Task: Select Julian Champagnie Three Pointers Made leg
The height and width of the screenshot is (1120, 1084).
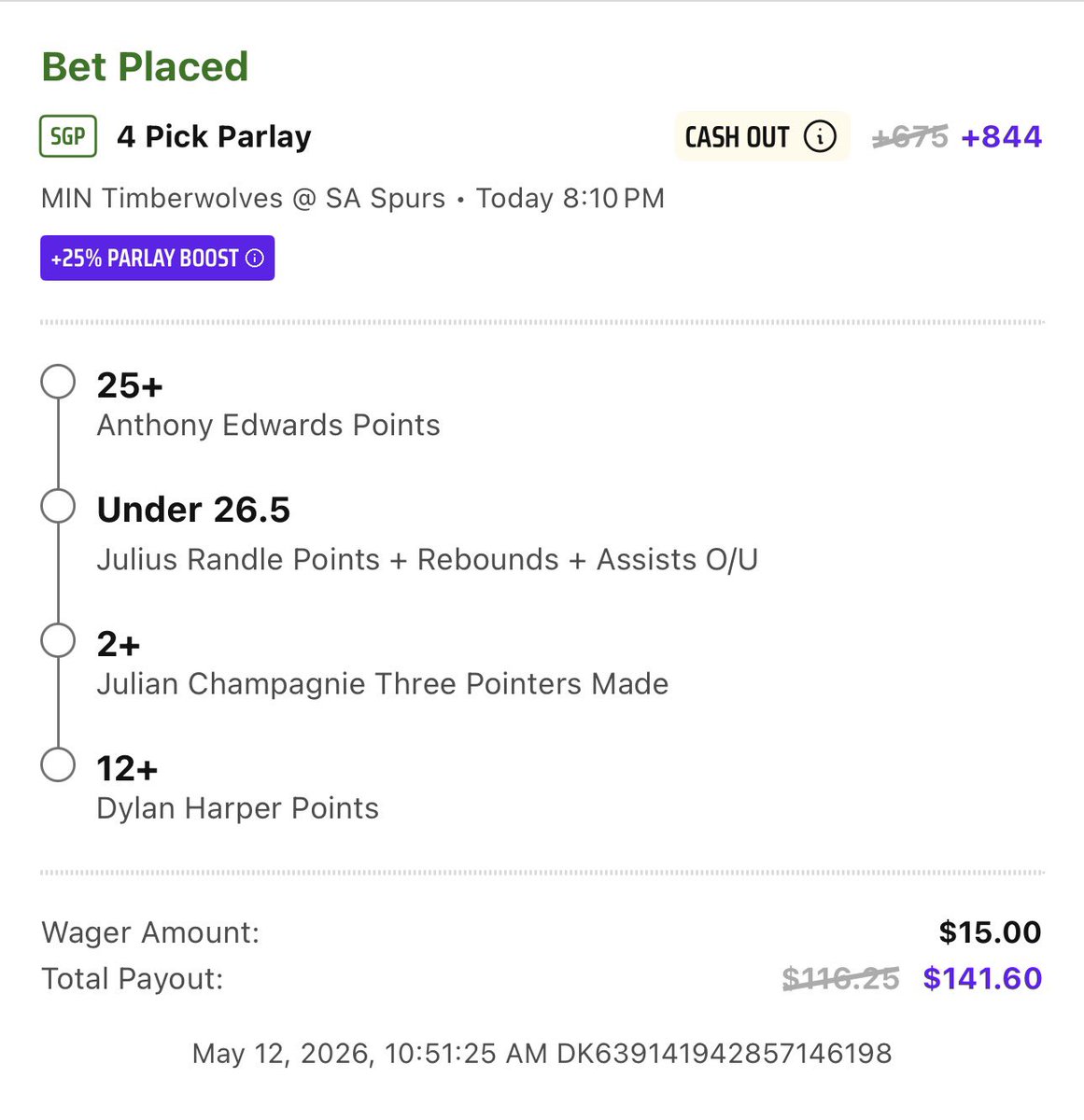Action: tap(382, 664)
